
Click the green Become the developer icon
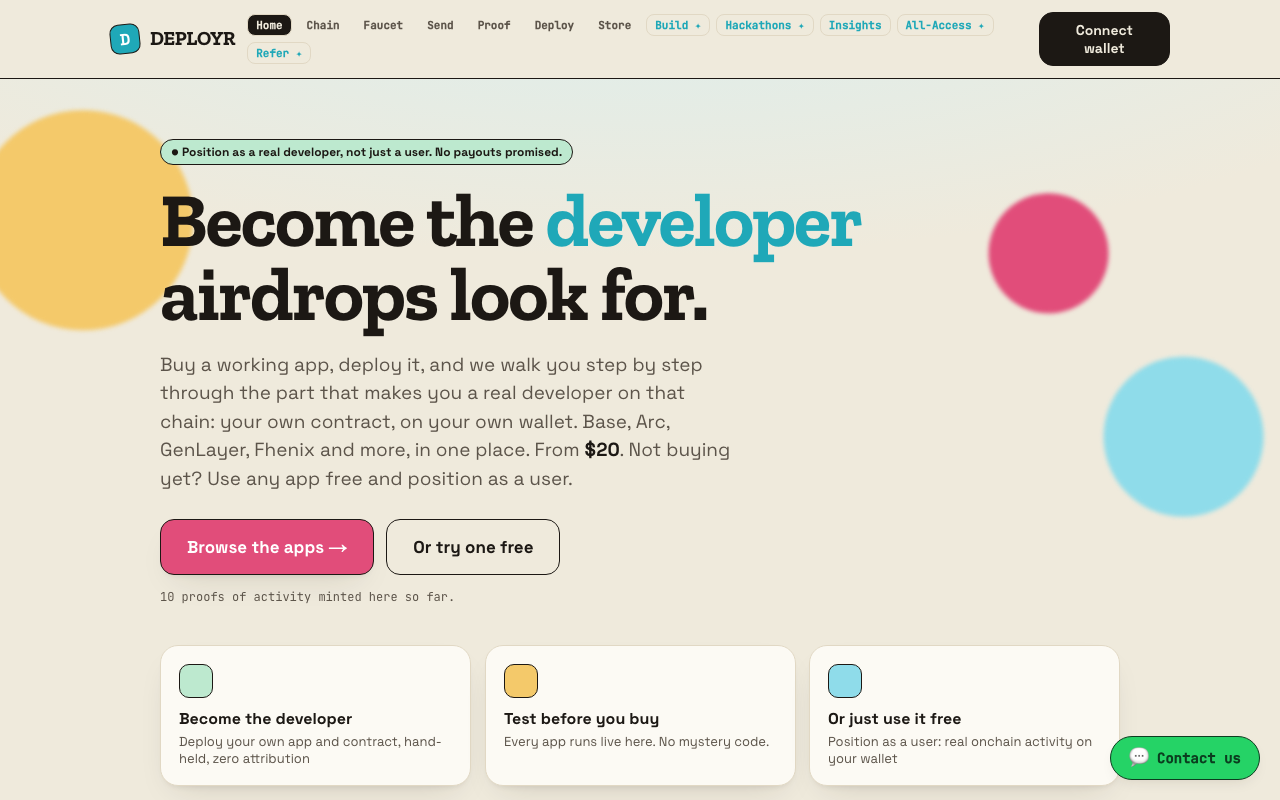[196, 681]
